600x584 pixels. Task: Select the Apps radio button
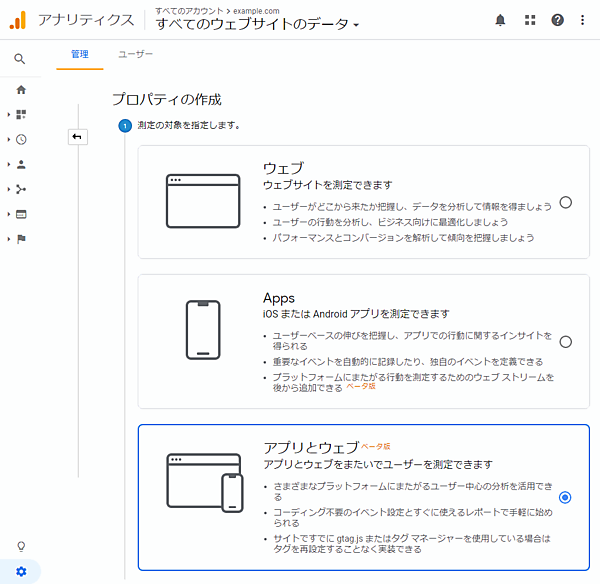pyautogui.click(x=566, y=342)
